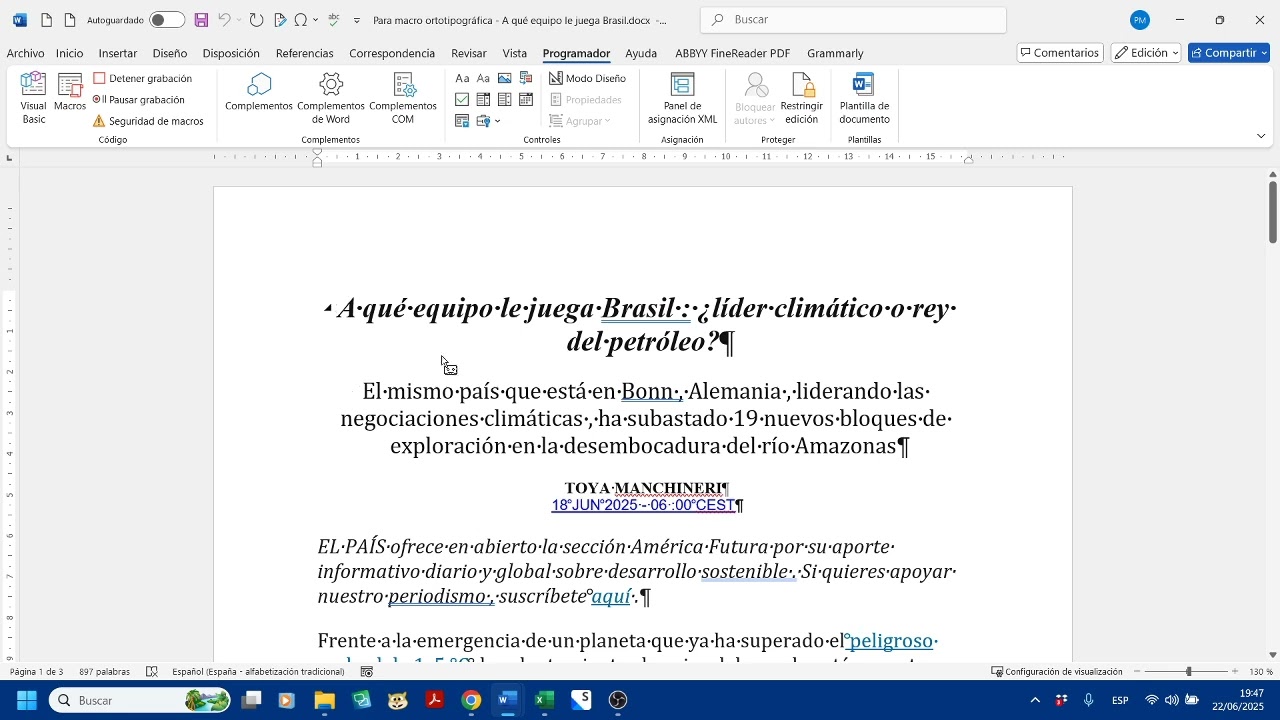Click the macro recording status bar icon

[x=367, y=672]
